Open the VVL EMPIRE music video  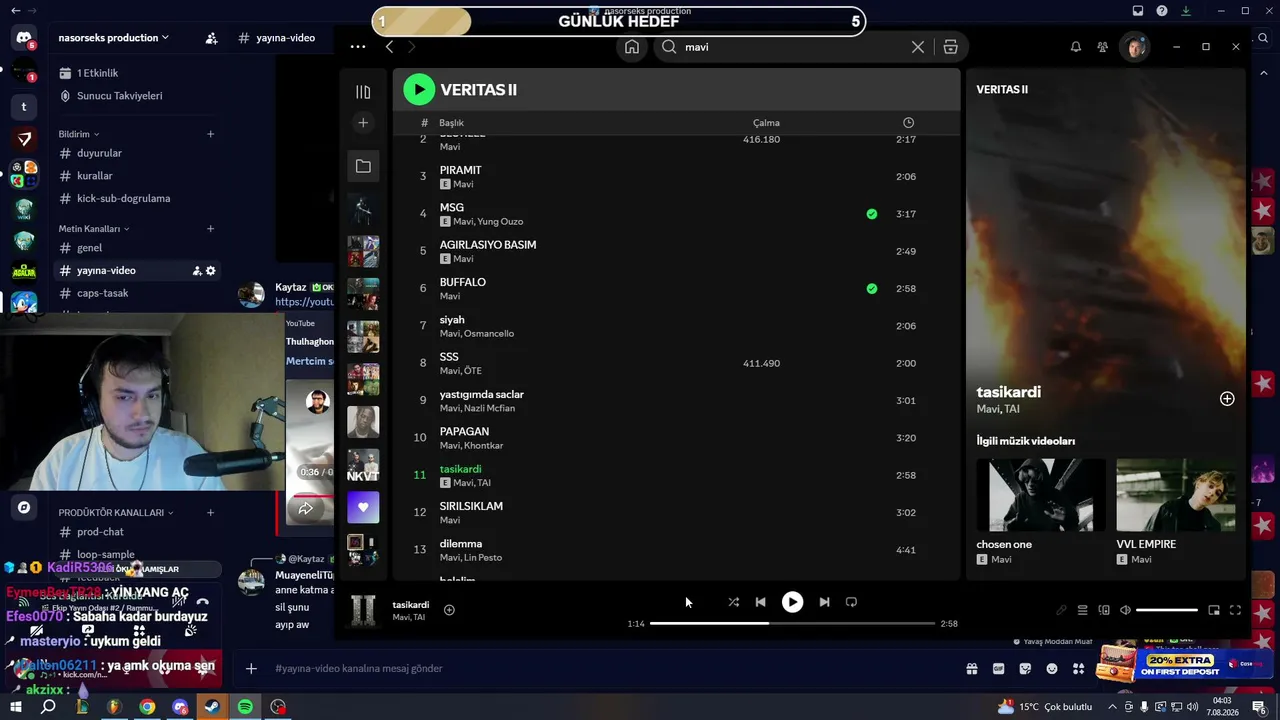click(1176, 495)
